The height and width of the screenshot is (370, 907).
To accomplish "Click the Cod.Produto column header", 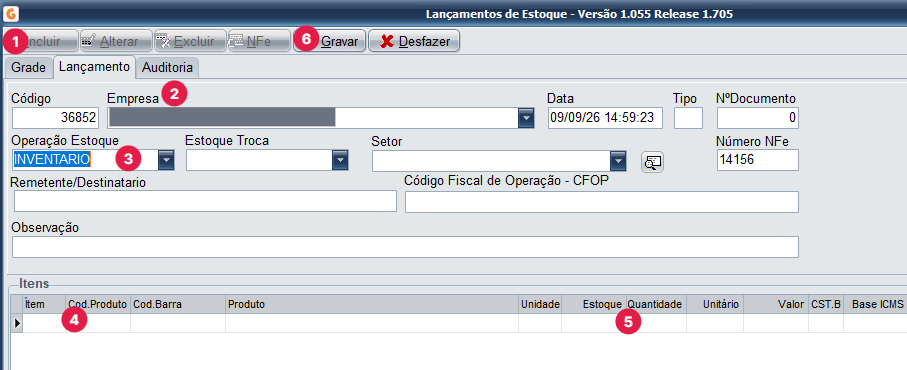I will [x=98, y=304].
